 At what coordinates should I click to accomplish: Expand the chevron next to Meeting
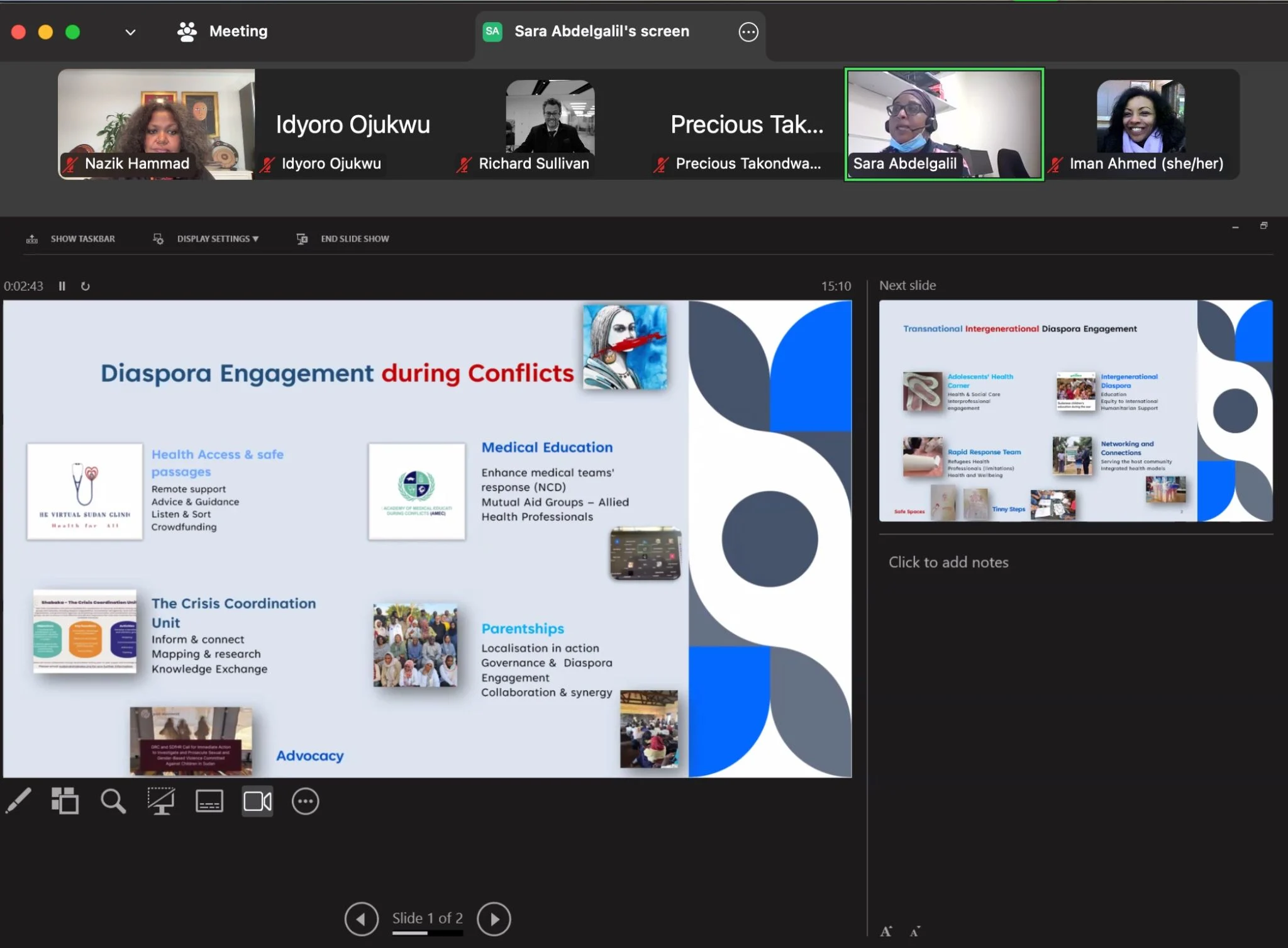130,32
